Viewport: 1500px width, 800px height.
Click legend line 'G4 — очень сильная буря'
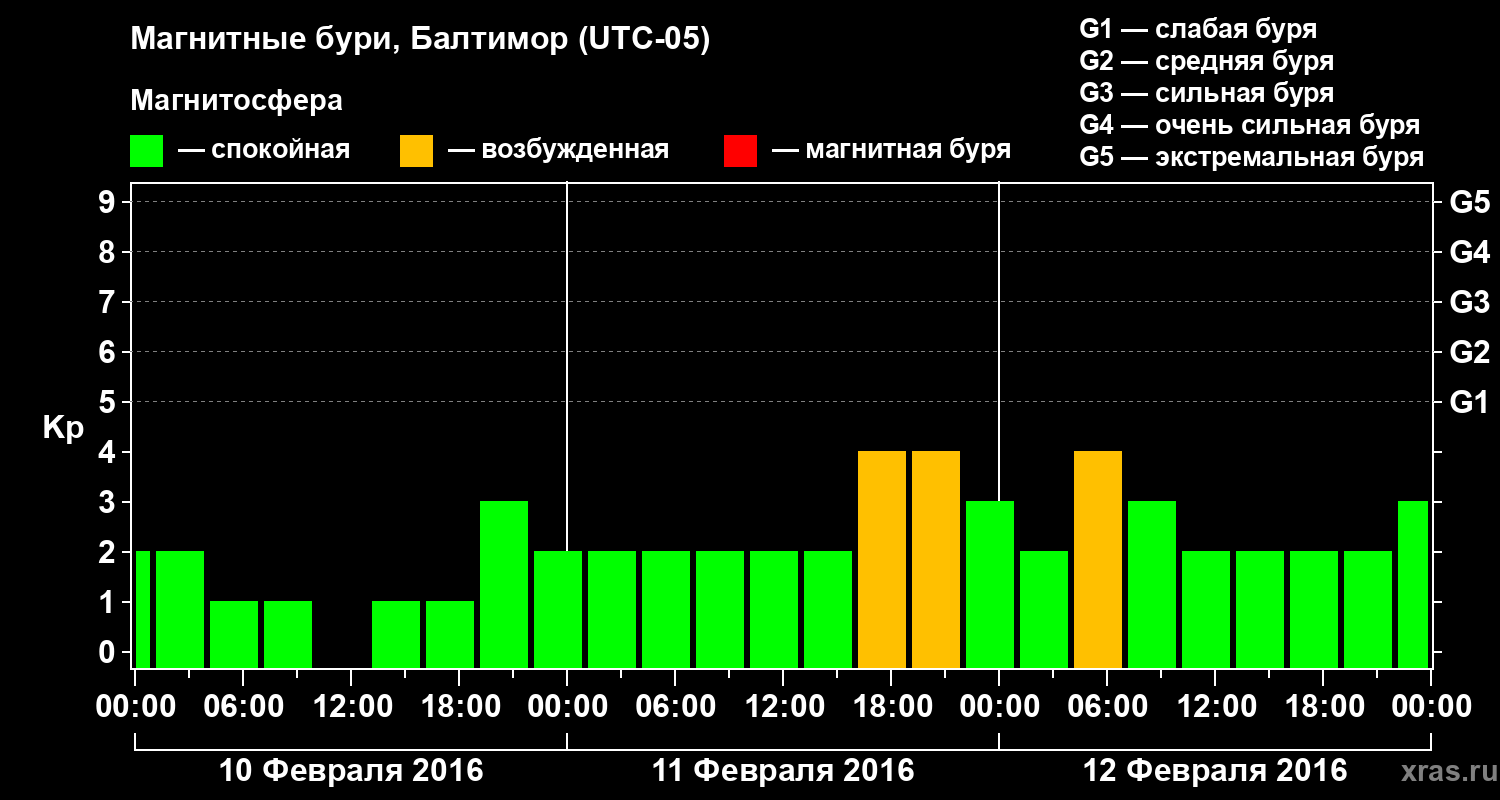pos(1250,125)
